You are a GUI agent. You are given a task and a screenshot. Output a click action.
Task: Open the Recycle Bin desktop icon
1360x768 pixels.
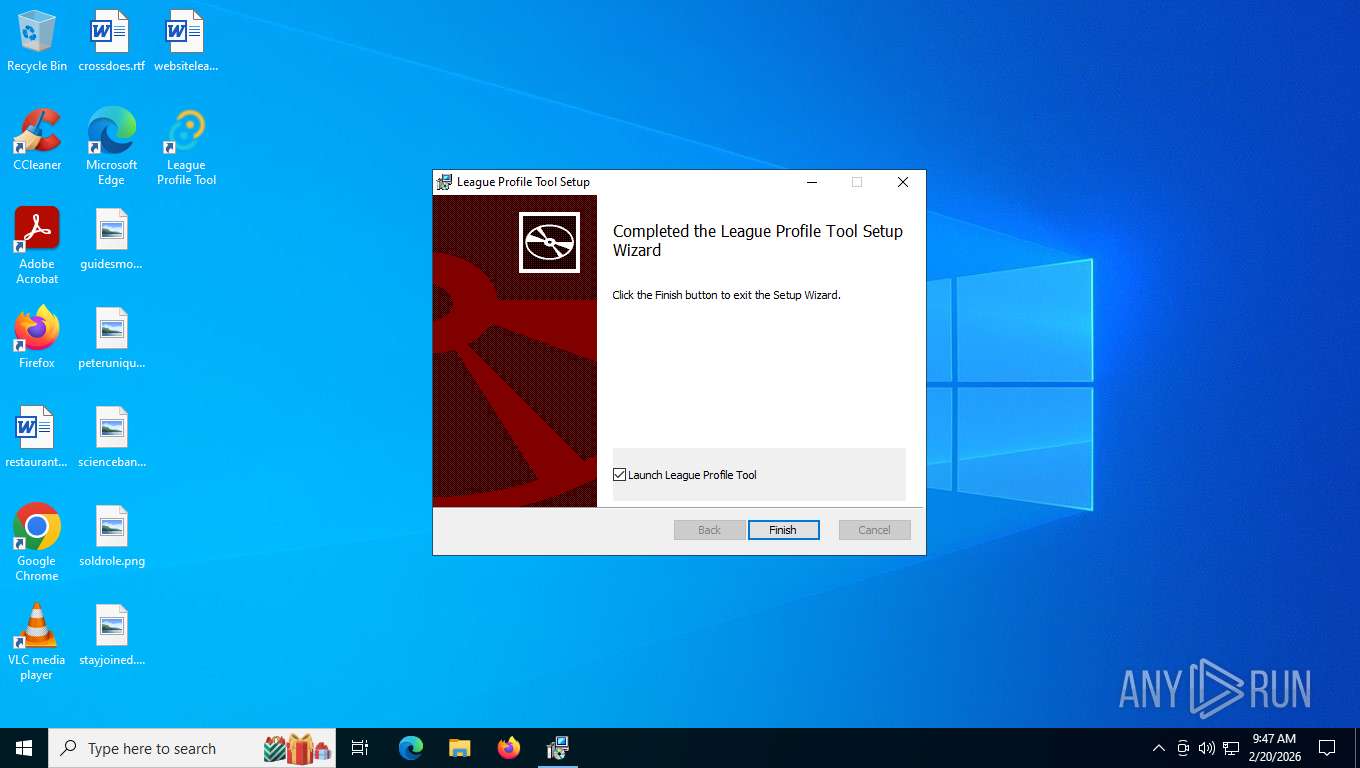pyautogui.click(x=37, y=41)
